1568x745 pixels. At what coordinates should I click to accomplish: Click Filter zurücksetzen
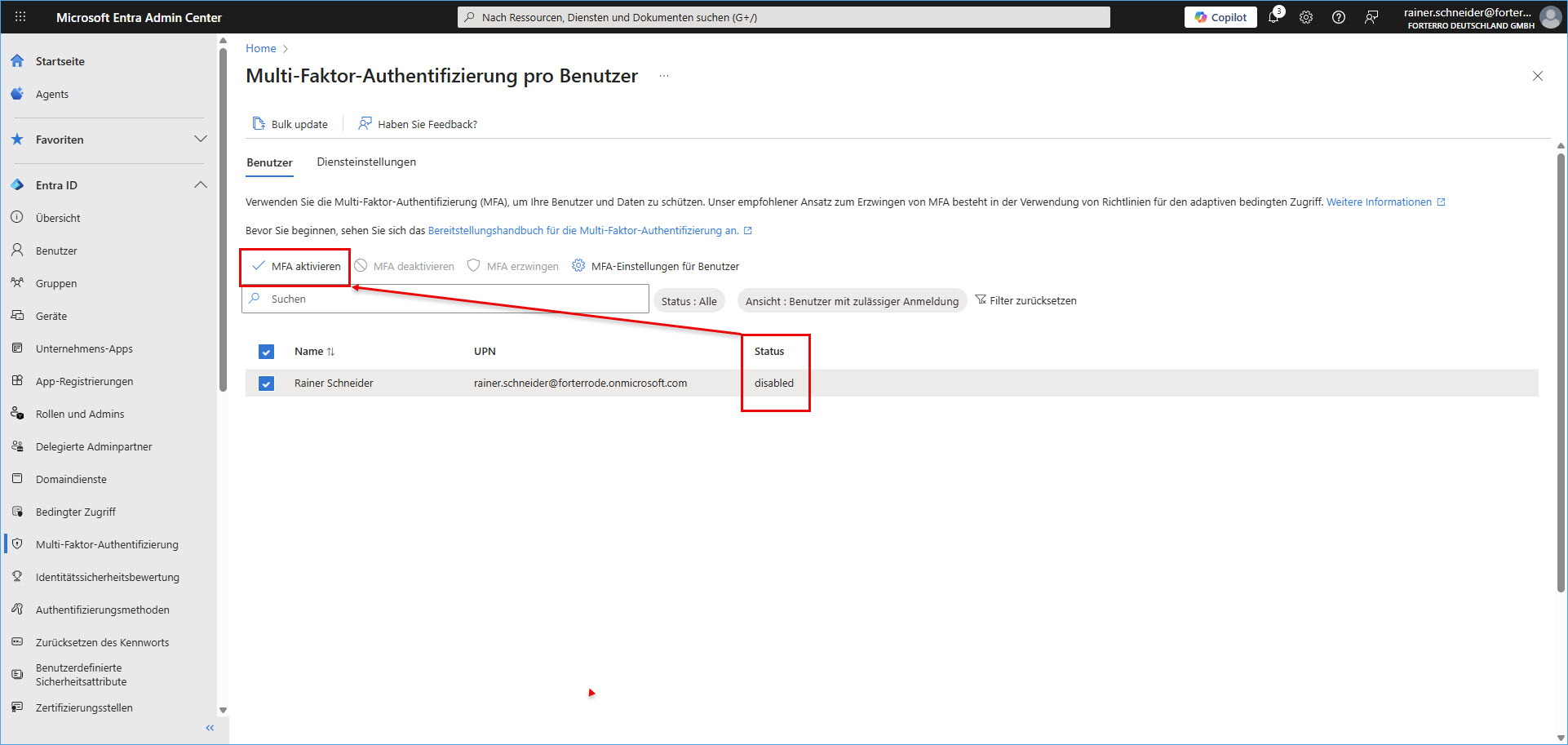coord(1025,300)
